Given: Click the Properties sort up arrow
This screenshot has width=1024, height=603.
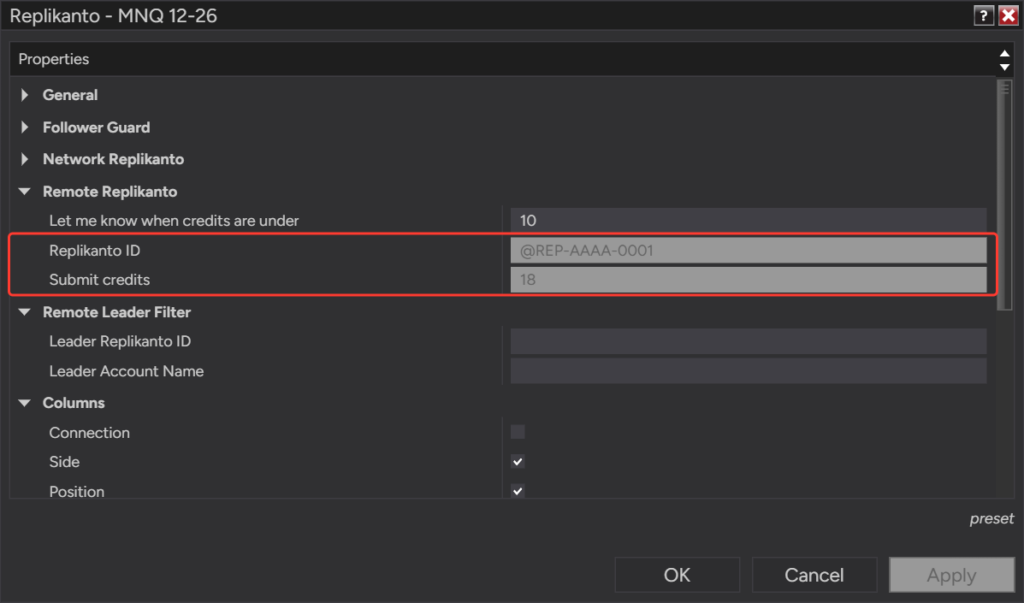Looking at the screenshot, I should [x=1004, y=54].
